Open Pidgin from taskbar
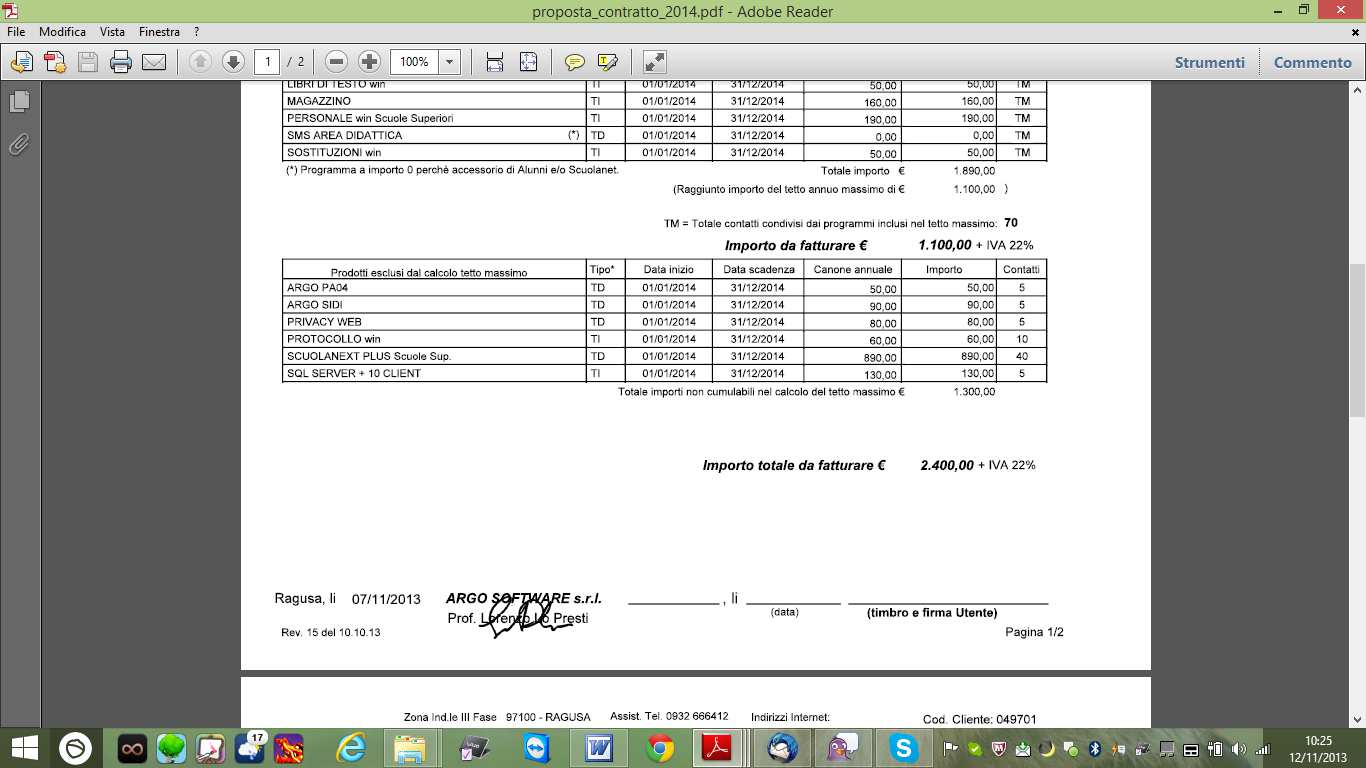 (x=843, y=748)
